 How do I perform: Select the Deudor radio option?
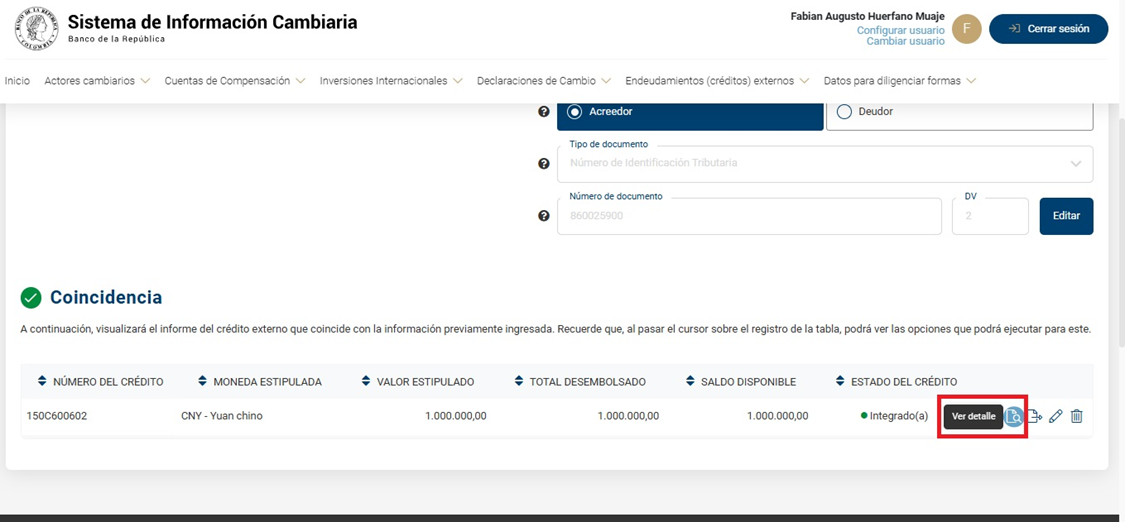tap(844, 112)
